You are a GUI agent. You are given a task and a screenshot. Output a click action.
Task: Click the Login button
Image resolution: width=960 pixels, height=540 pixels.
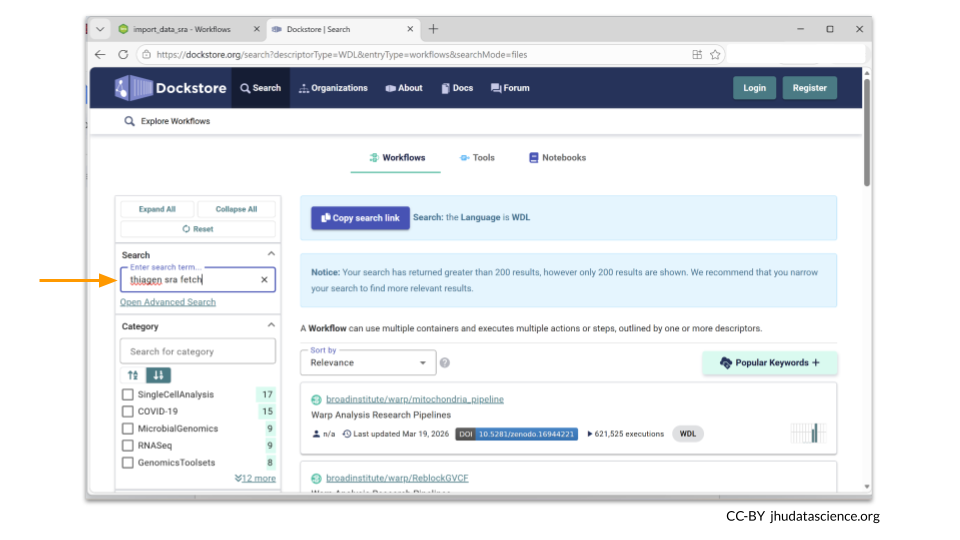(x=754, y=88)
